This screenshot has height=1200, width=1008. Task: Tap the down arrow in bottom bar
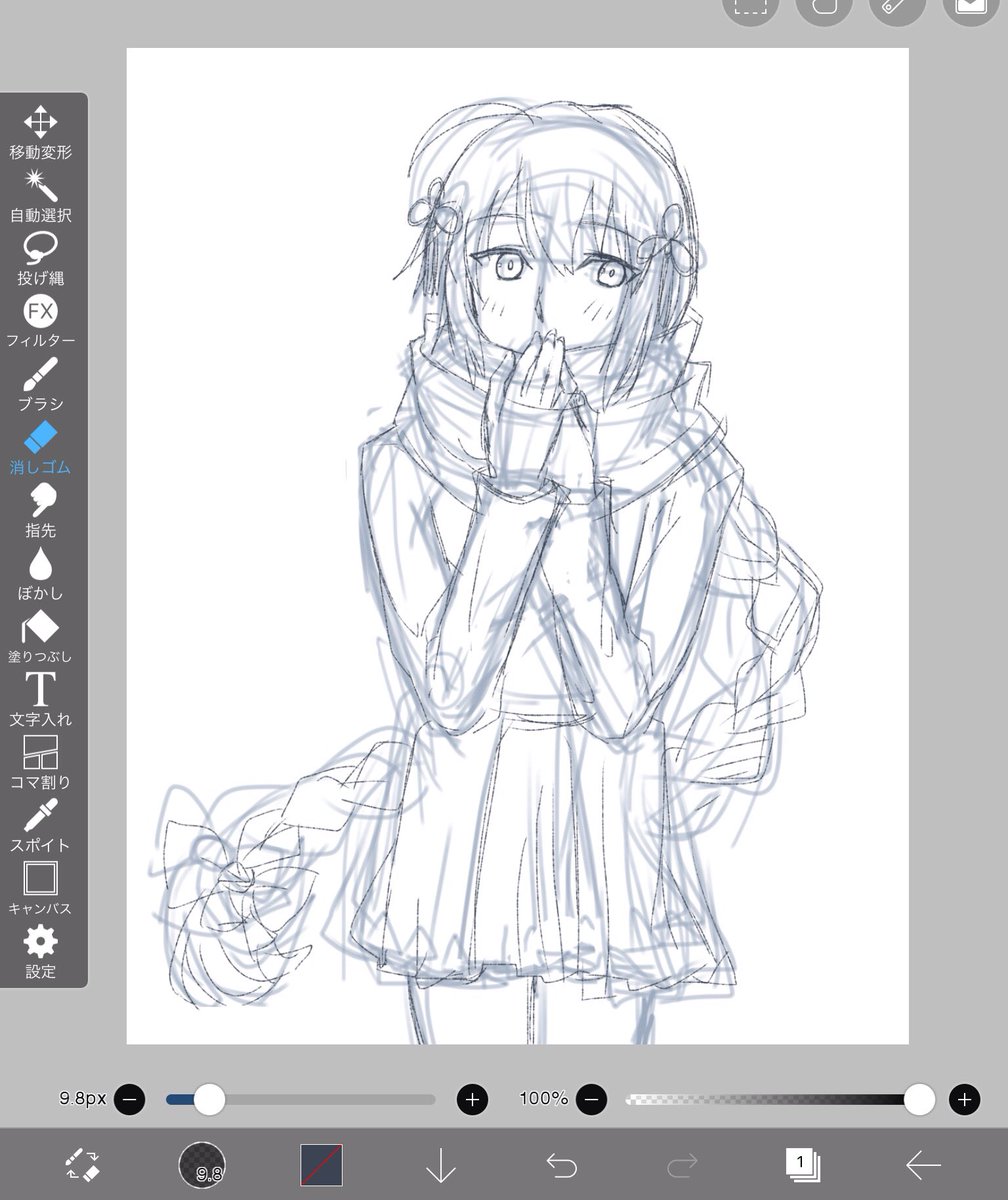click(x=441, y=1165)
